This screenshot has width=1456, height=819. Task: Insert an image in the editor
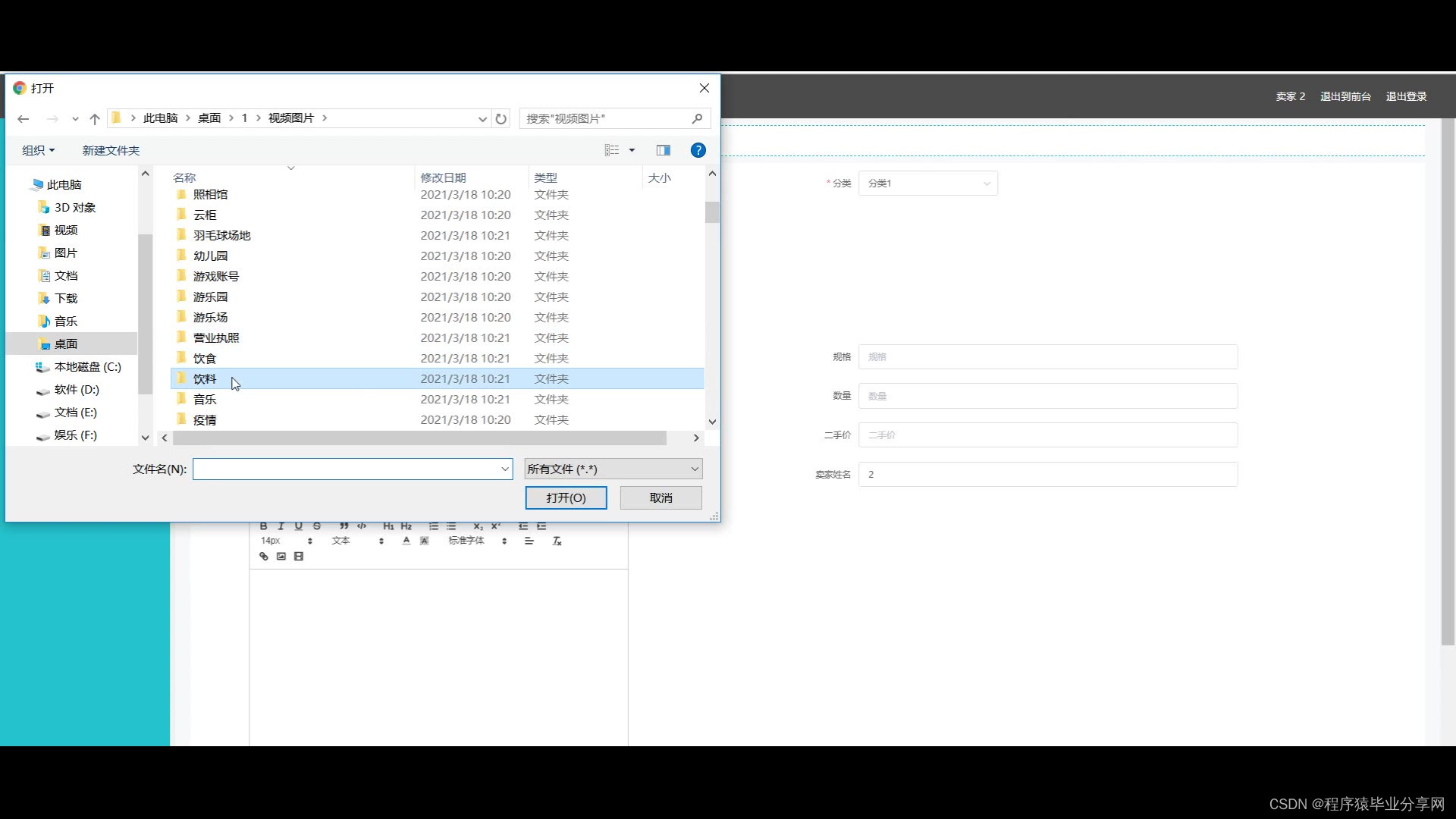(x=281, y=557)
